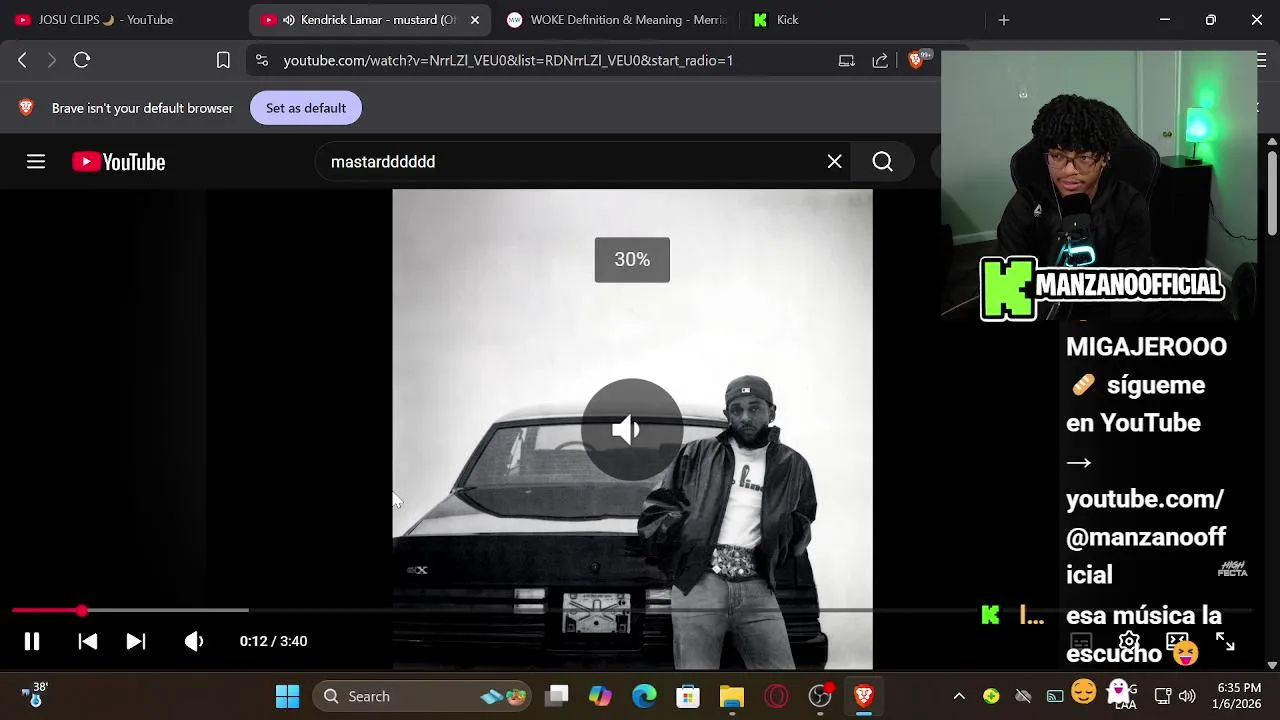
Task: Share this page link
Action: point(880,60)
